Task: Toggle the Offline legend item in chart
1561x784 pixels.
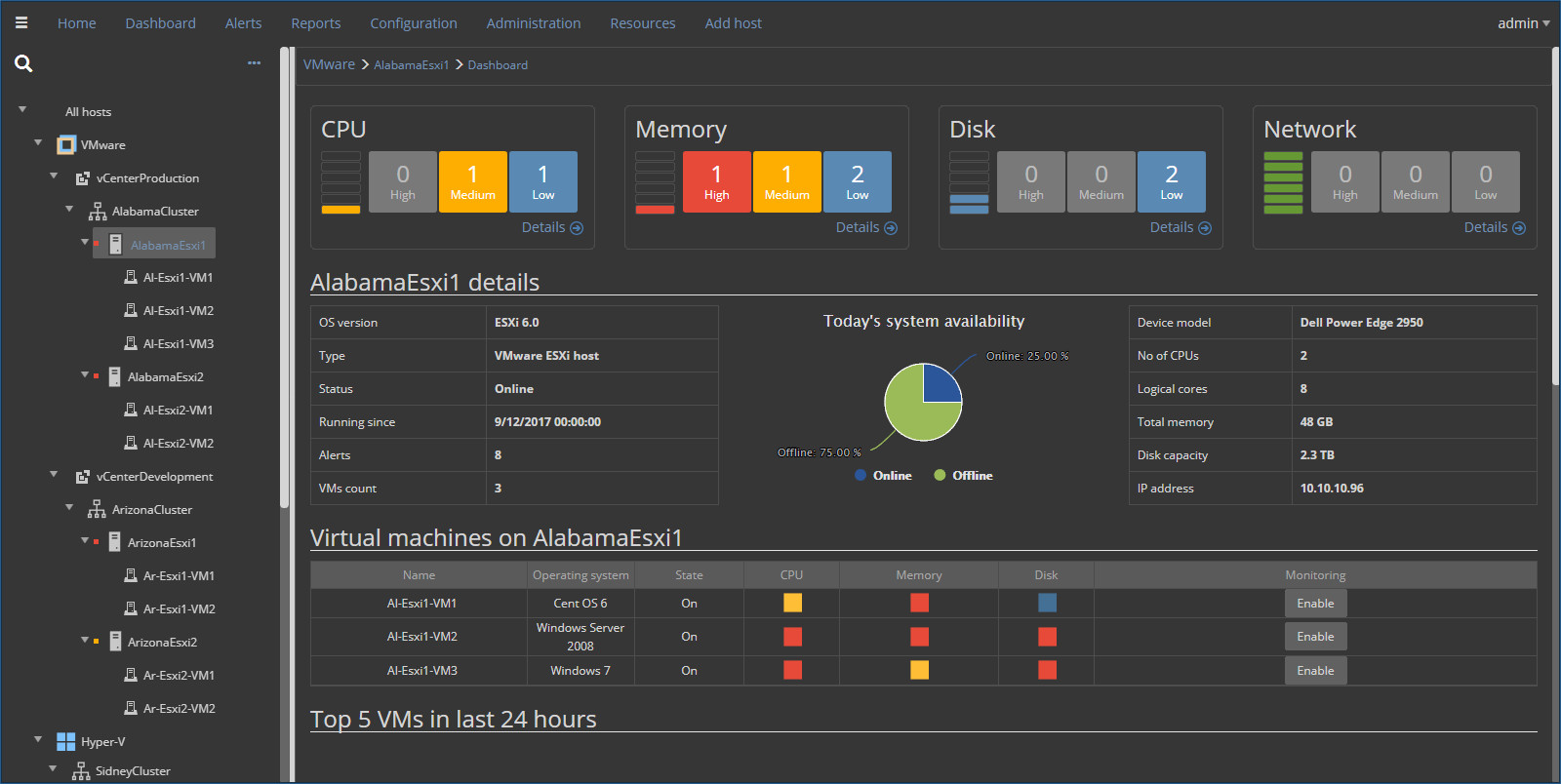Action: click(963, 476)
